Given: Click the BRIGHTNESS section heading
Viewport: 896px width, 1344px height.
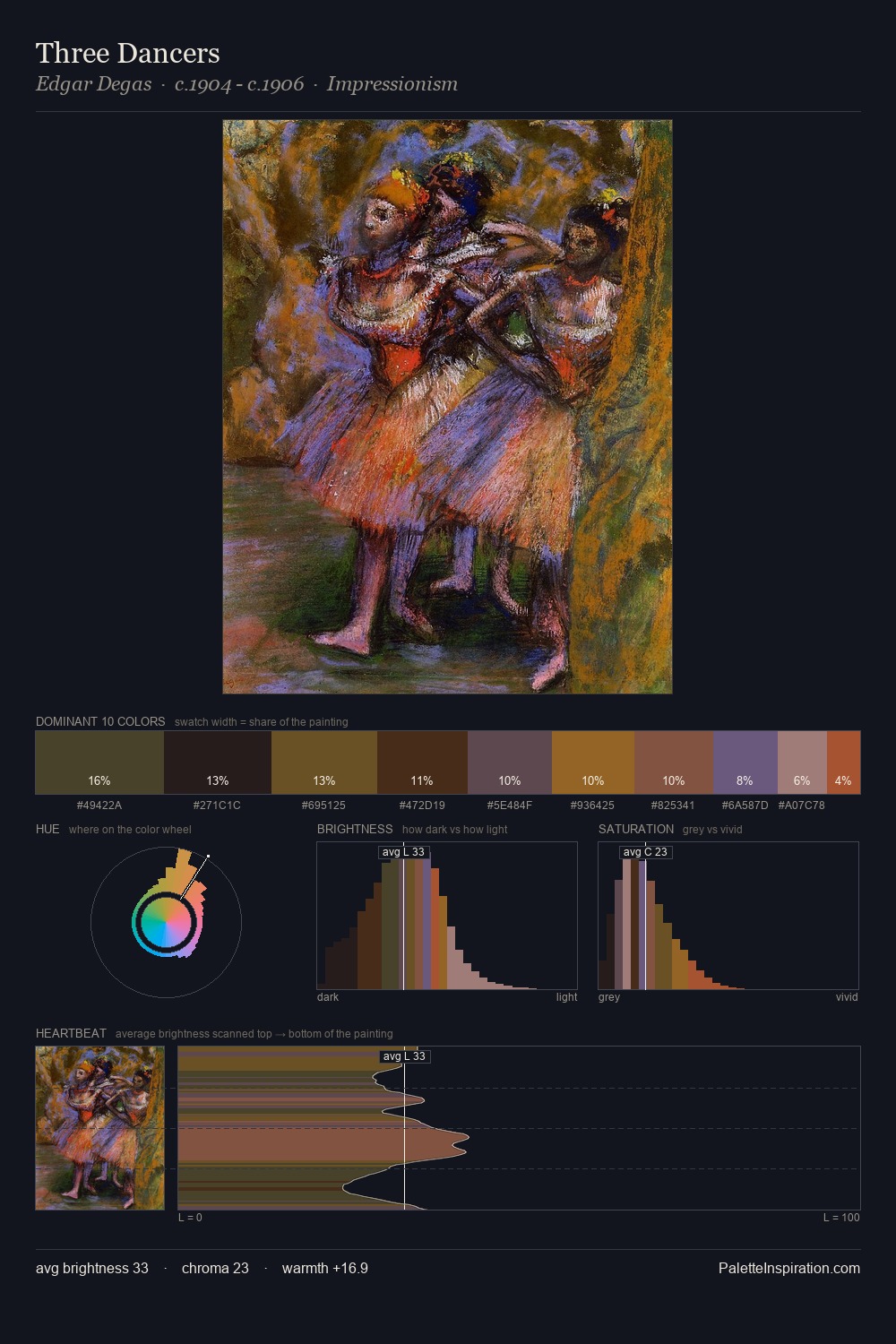Looking at the screenshot, I should point(355,829).
